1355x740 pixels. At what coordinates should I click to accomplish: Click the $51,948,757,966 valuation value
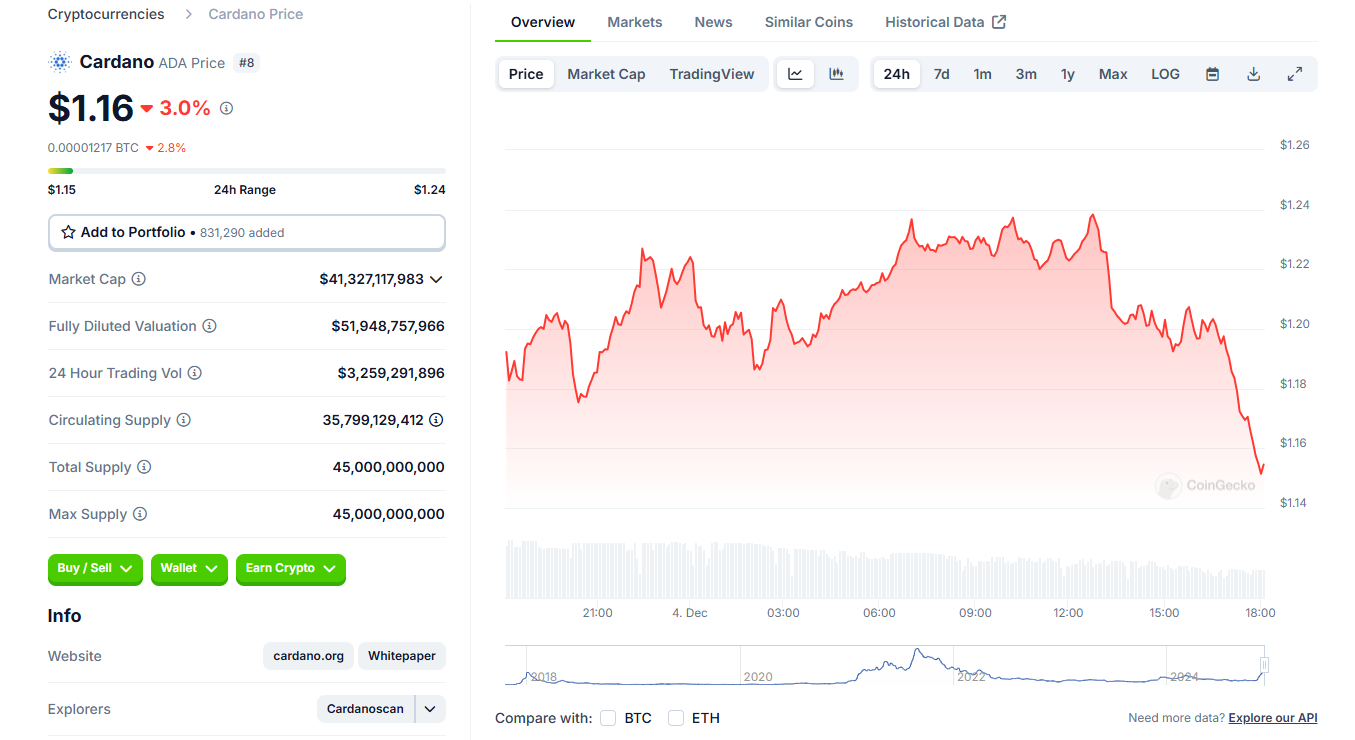point(388,326)
